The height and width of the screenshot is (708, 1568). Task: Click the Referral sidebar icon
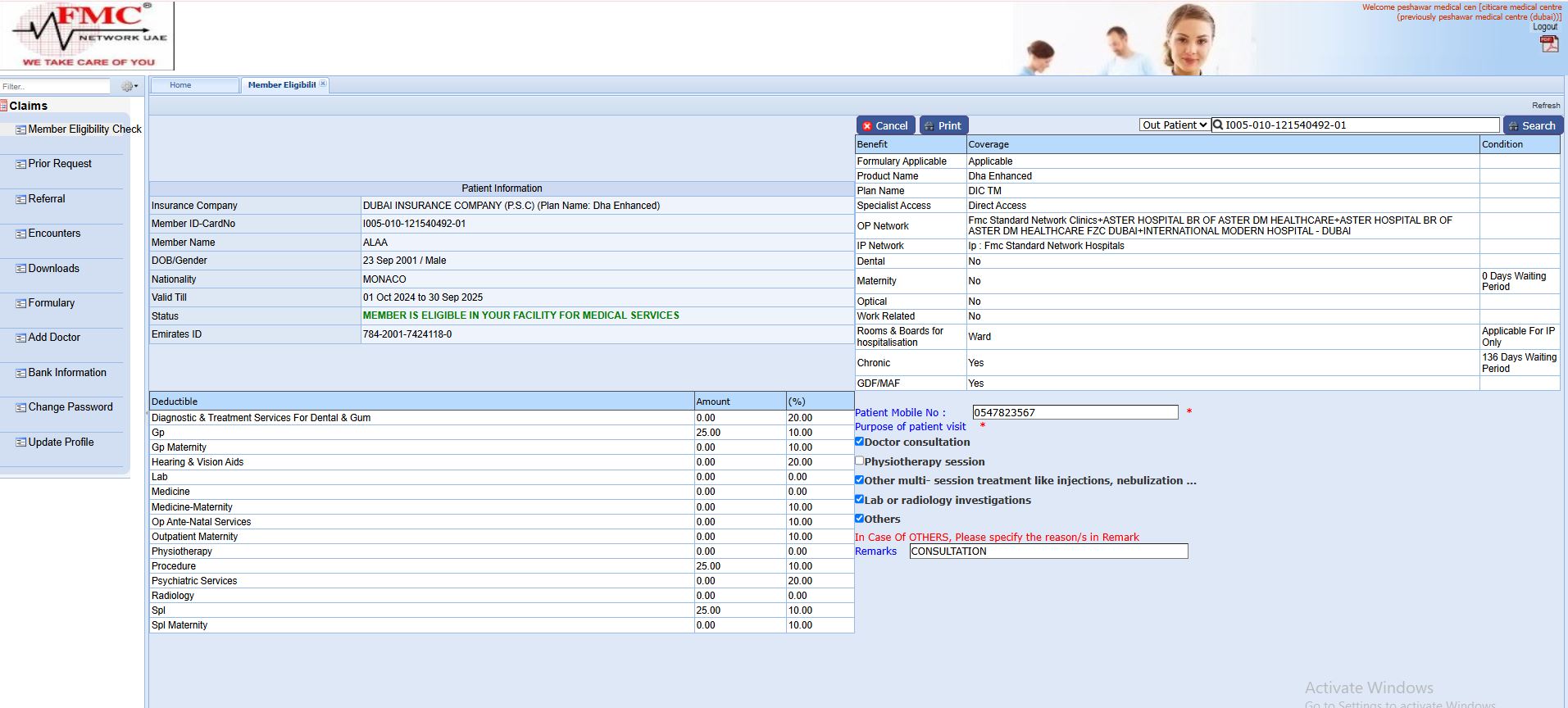point(20,199)
